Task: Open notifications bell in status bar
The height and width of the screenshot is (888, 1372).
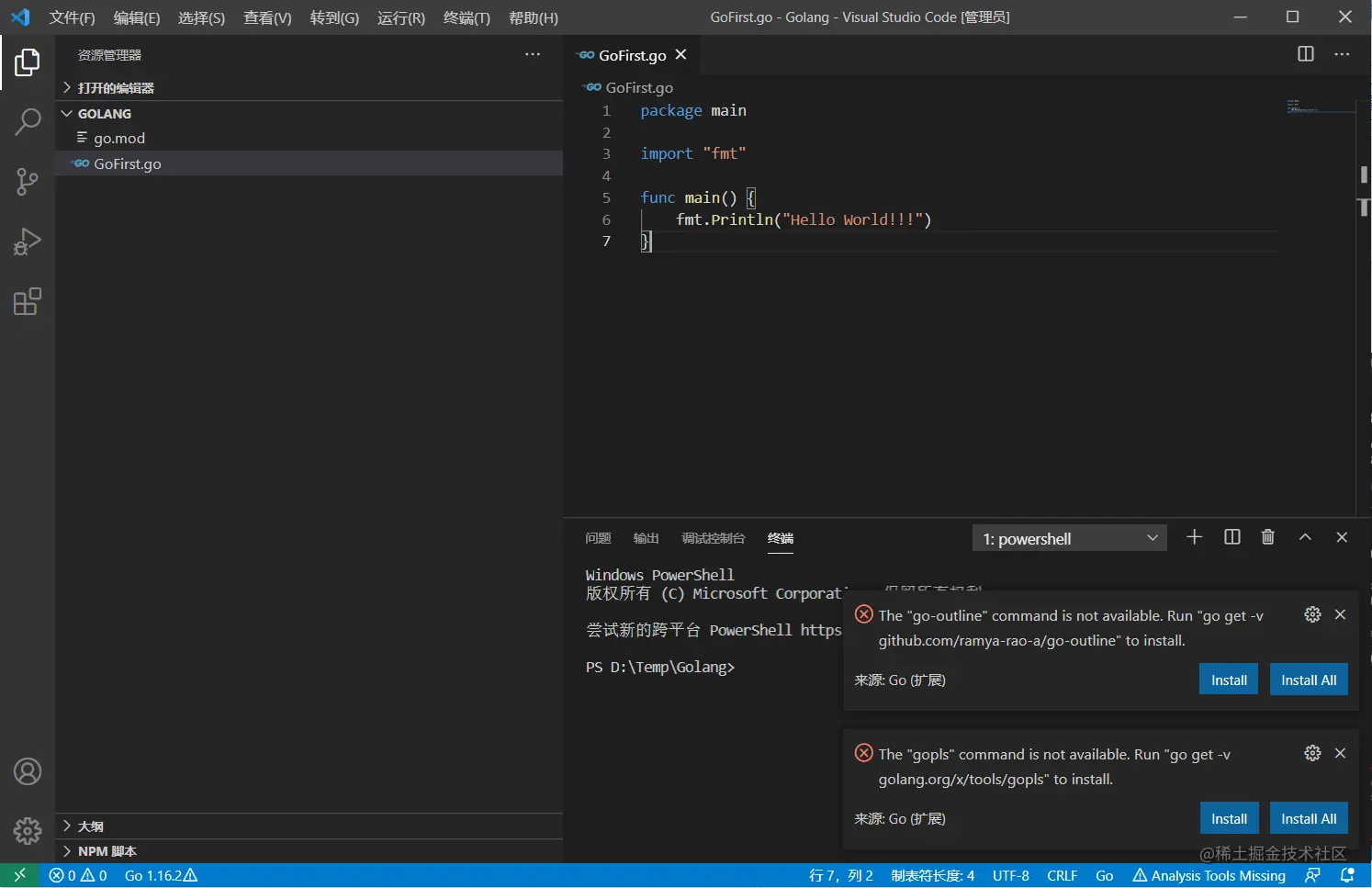Action: (1347, 875)
